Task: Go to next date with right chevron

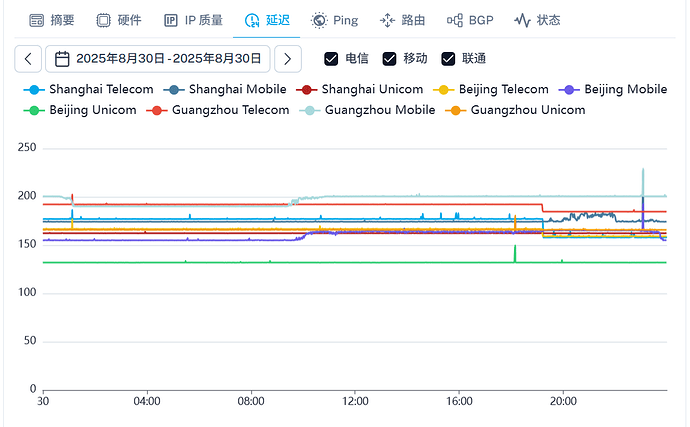Action: tap(288, 59)
